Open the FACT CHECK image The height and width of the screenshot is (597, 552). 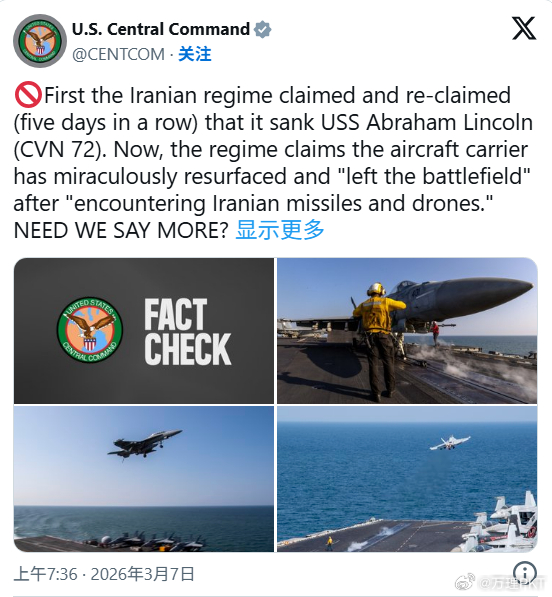pos(144,331)
